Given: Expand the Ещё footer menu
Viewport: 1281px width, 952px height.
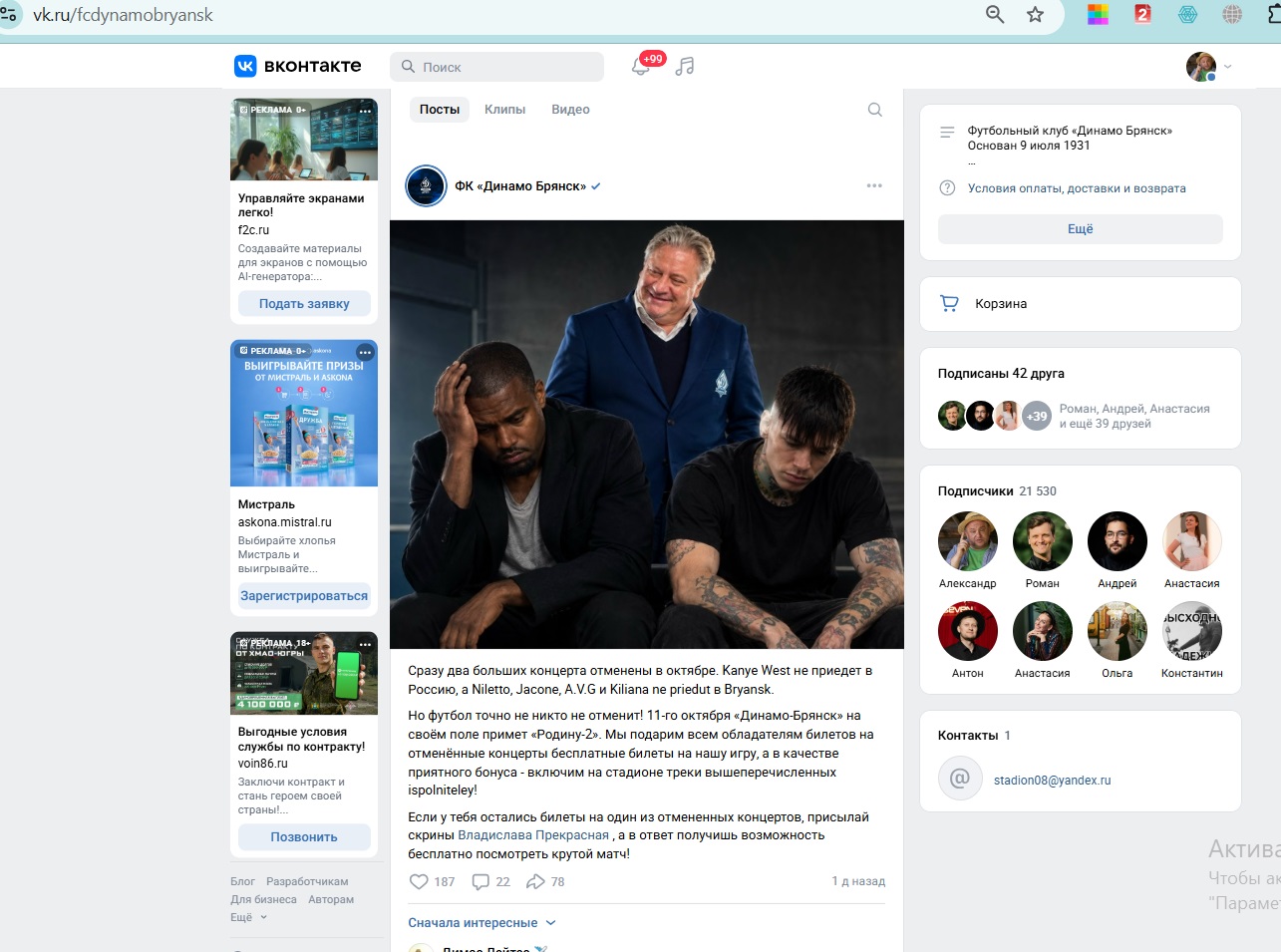Looking at the screenshot, I should (249, 917).
